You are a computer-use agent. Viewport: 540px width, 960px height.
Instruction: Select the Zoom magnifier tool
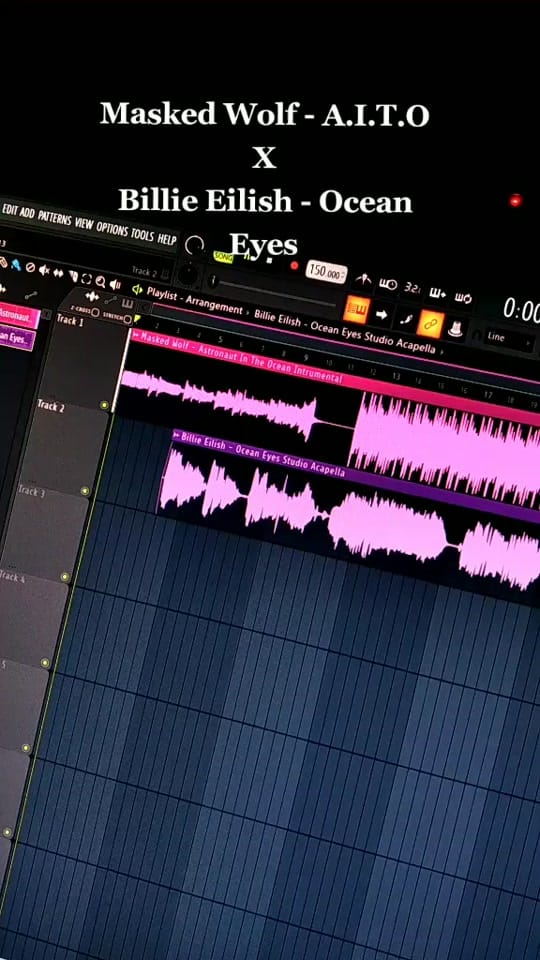pos(100,282)
